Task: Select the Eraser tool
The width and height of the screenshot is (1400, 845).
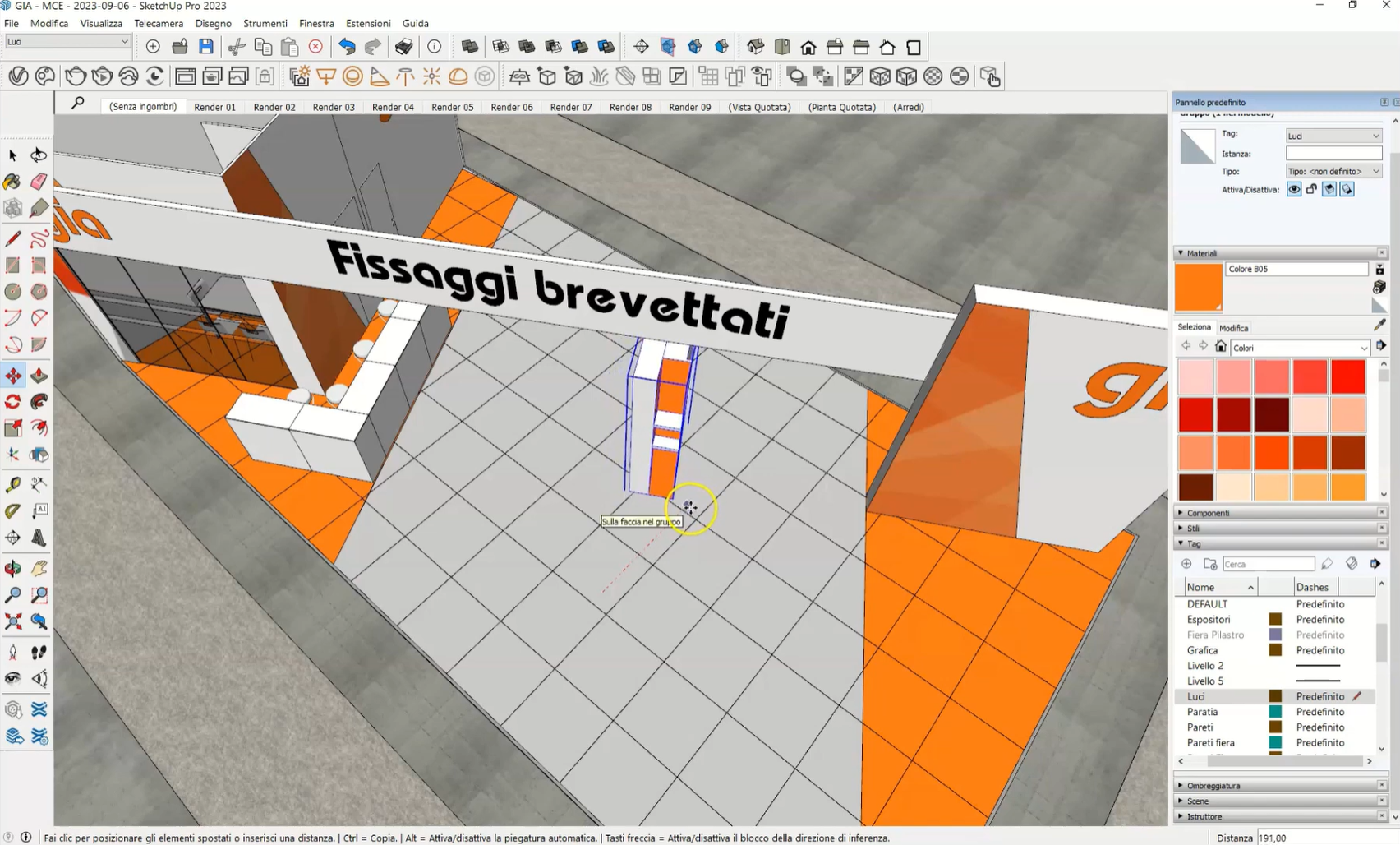Action: (39, 182)
